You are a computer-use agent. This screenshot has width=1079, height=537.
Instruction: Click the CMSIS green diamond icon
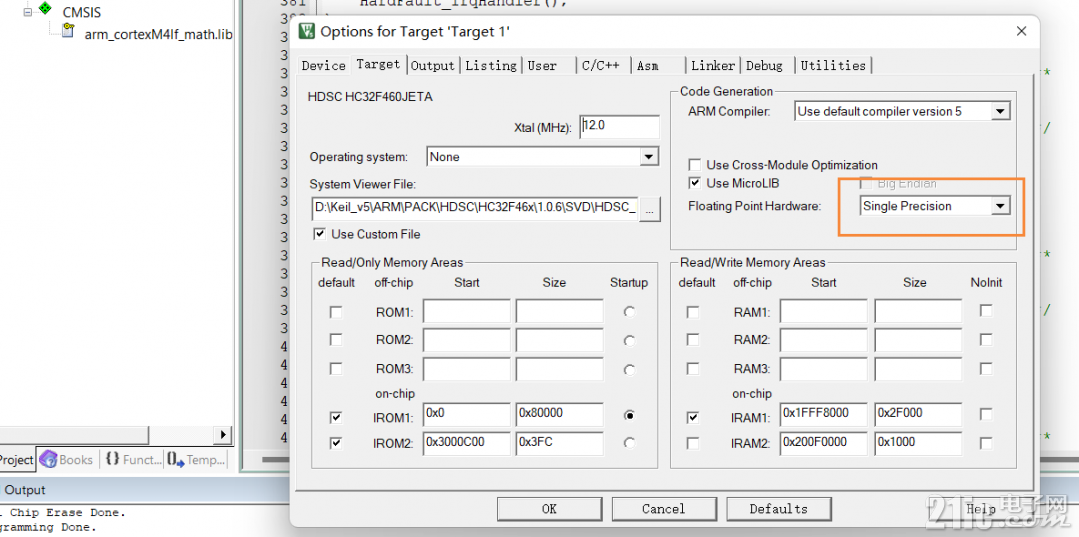tap(45, 8)
